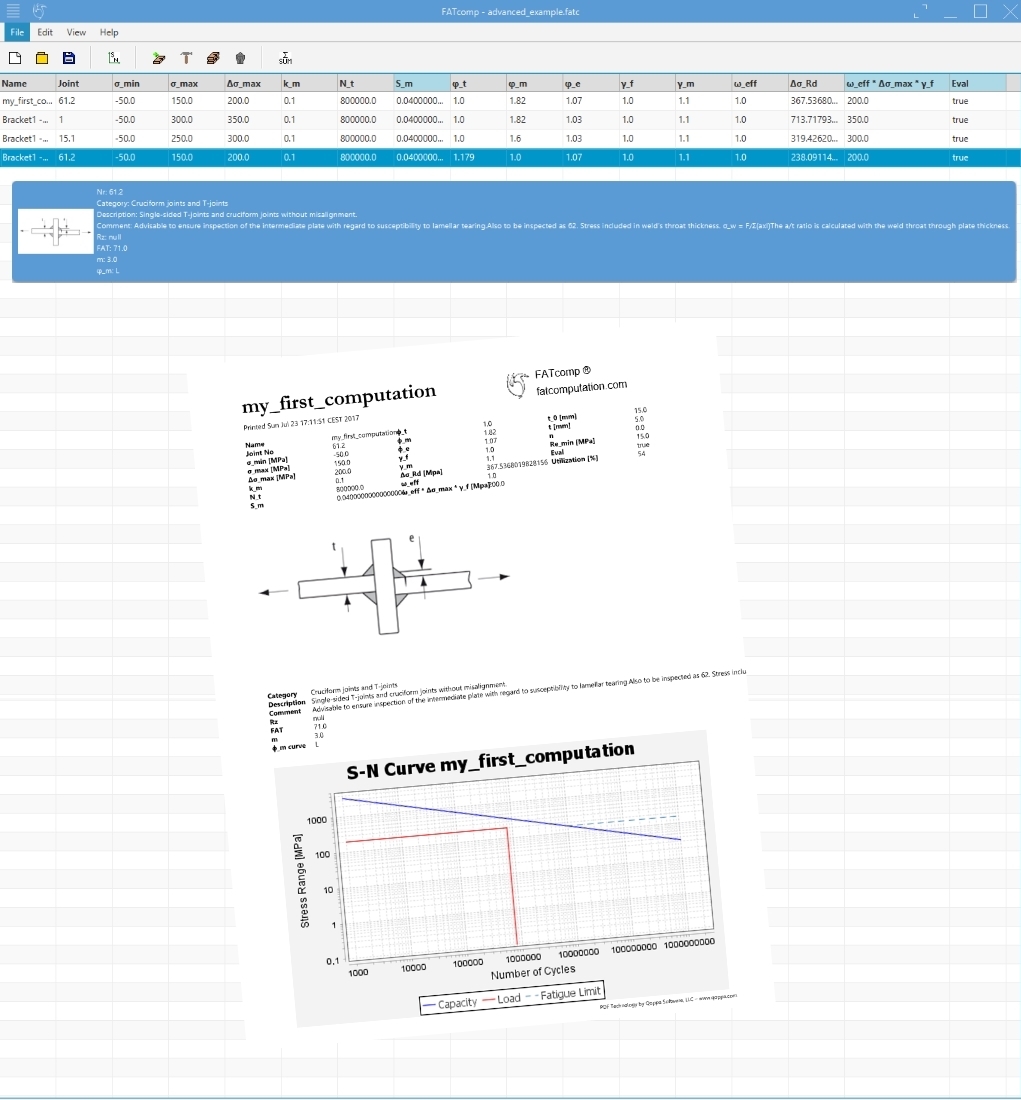
Task: Click the Load legend entry
Action: tap(502, 999)
